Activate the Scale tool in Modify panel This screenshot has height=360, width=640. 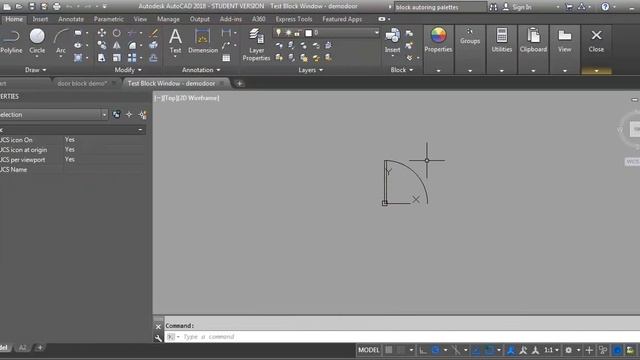(117, 58)
